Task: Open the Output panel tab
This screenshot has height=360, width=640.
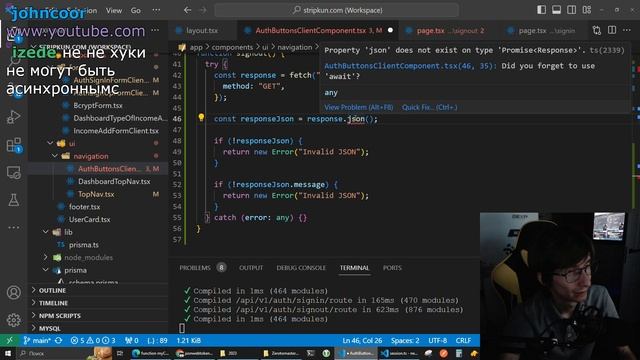Action: pos(251,268)
